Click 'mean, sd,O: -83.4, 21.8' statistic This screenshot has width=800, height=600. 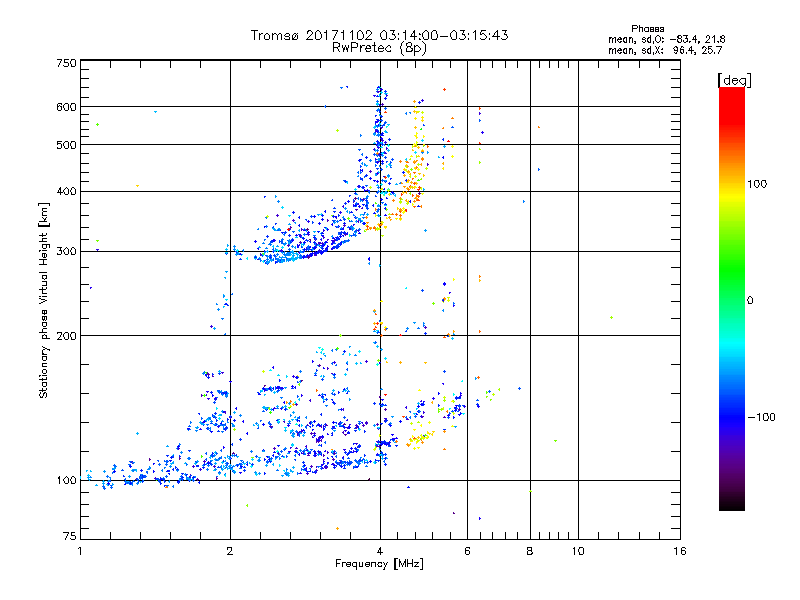[x=666, y=39]
